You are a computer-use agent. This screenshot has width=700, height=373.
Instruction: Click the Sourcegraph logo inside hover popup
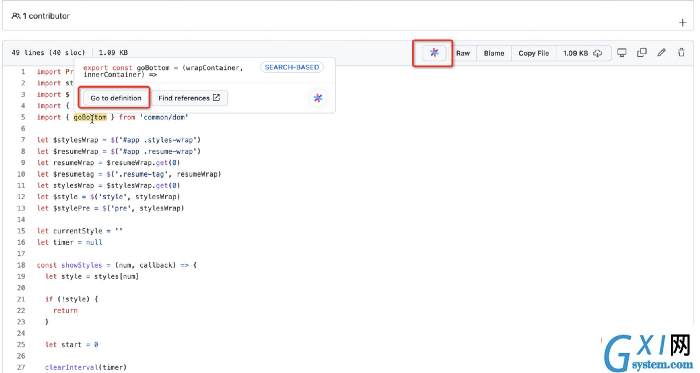pos(318,98)
